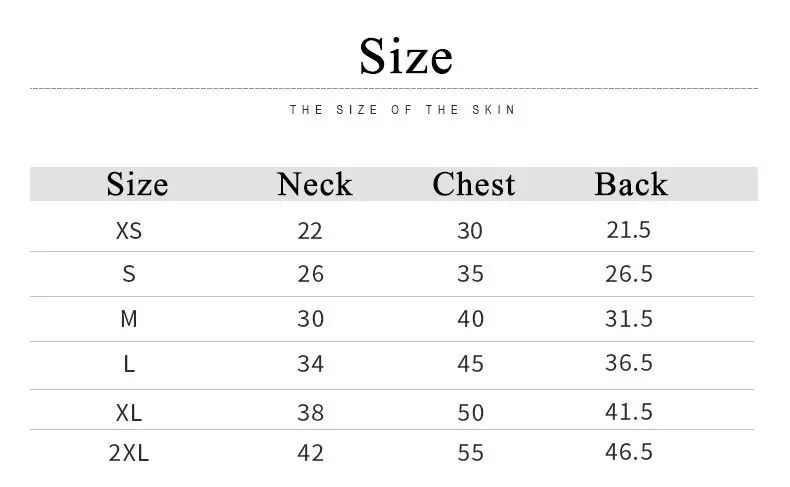Select the "Size" column header in table
790x487 pixels.
click(137, 185)
